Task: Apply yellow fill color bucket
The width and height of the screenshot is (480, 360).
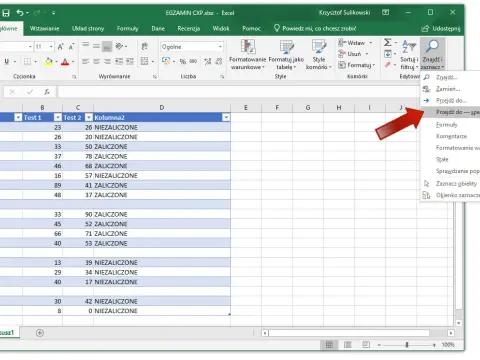Action: 49,61
